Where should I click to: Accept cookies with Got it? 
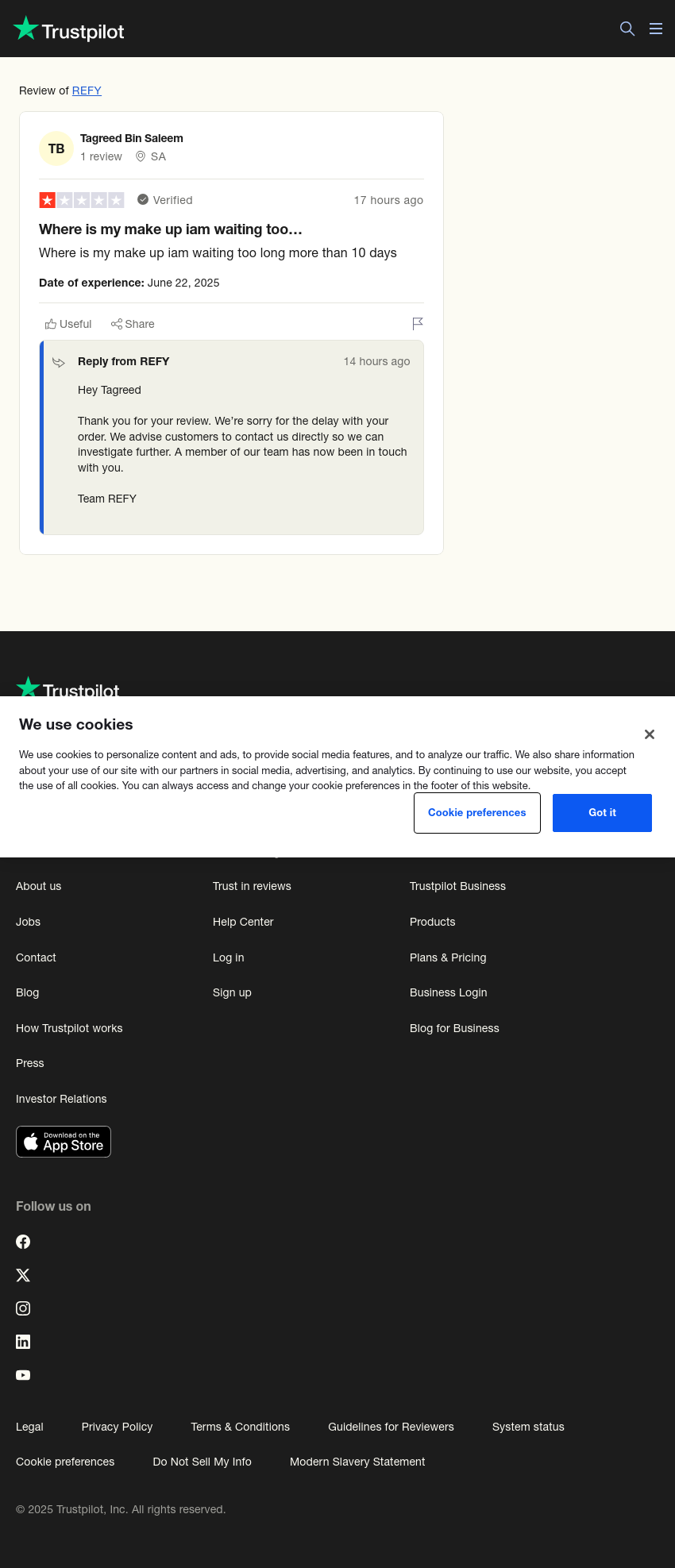tap(602, 813)
